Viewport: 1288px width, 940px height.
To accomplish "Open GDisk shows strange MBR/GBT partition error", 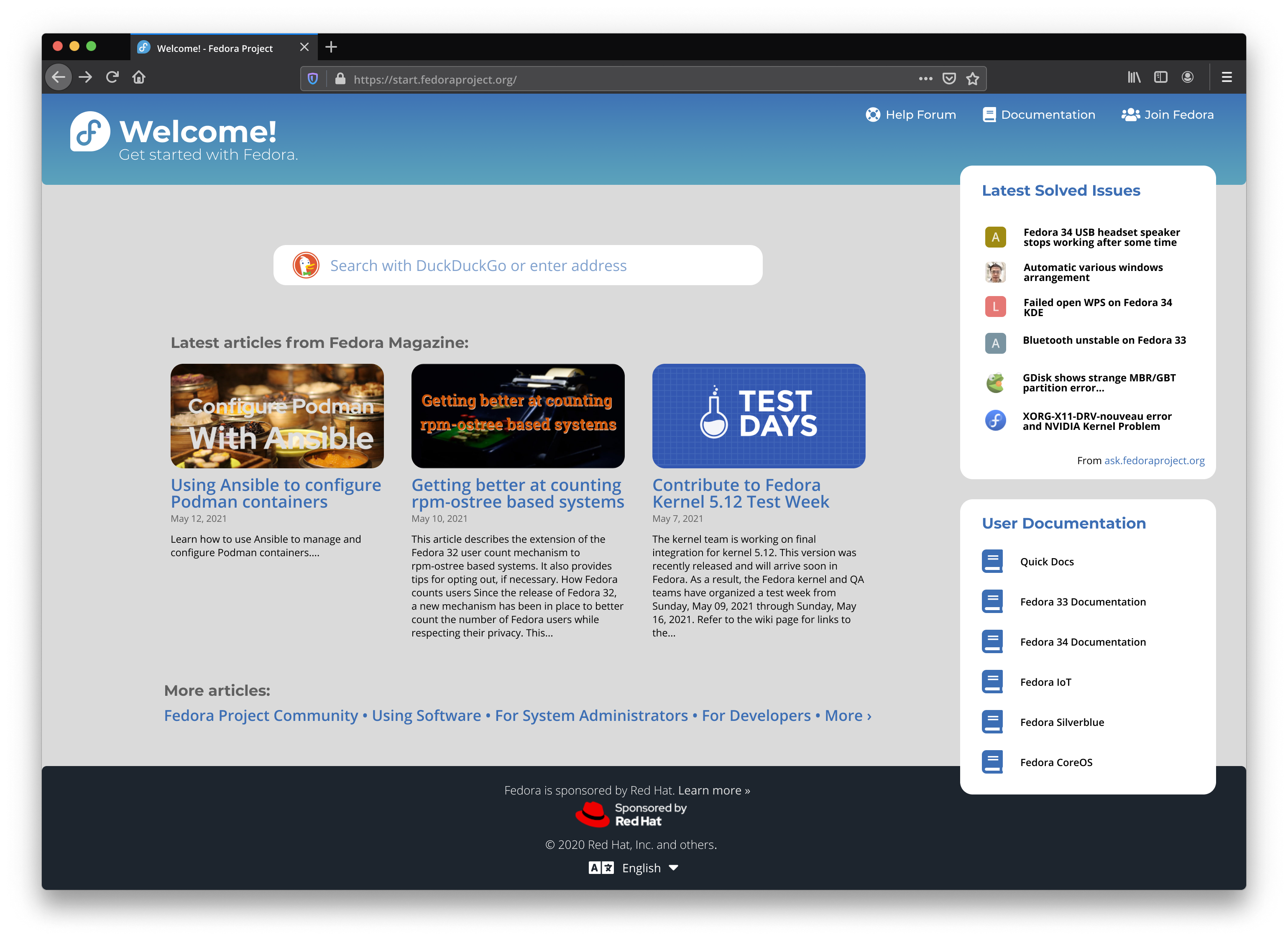I will click(1099, 383).
